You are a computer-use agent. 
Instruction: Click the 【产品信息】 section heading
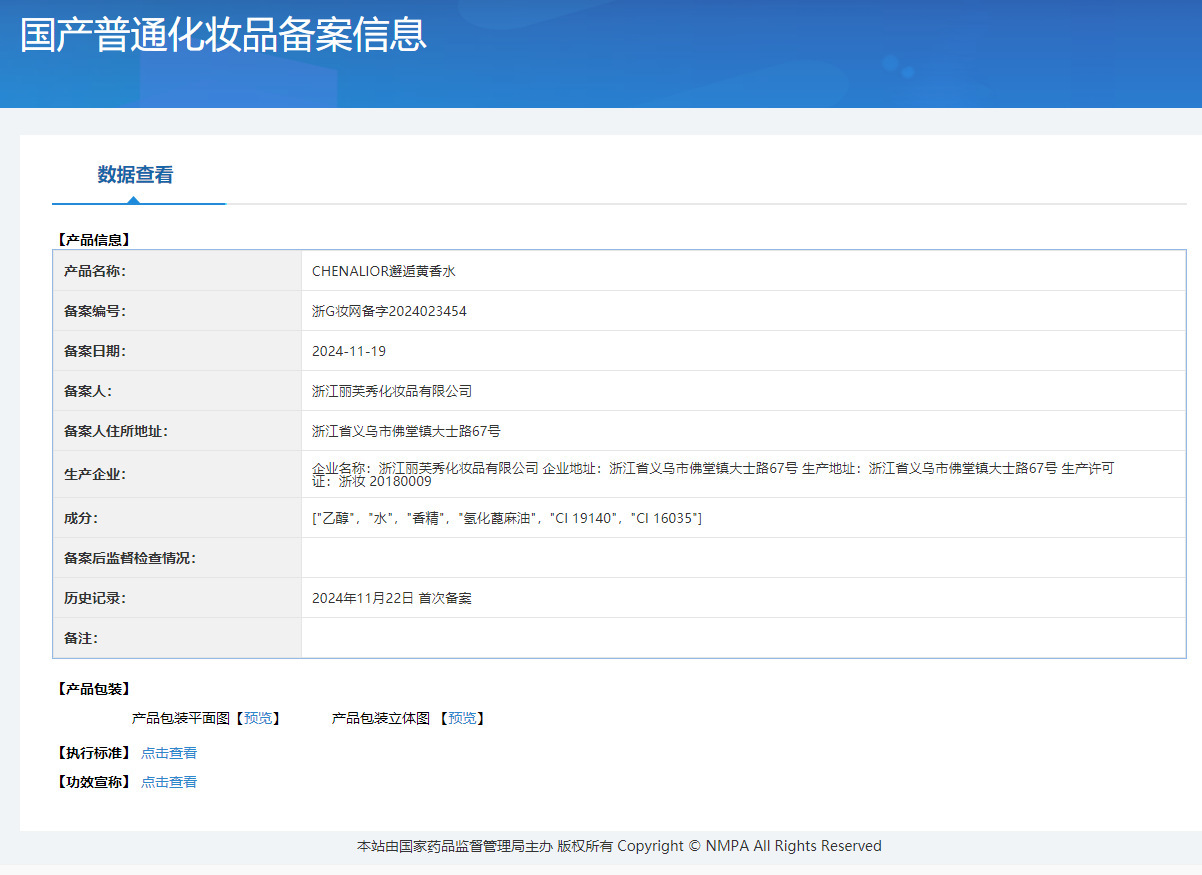[x=93, y=240]
